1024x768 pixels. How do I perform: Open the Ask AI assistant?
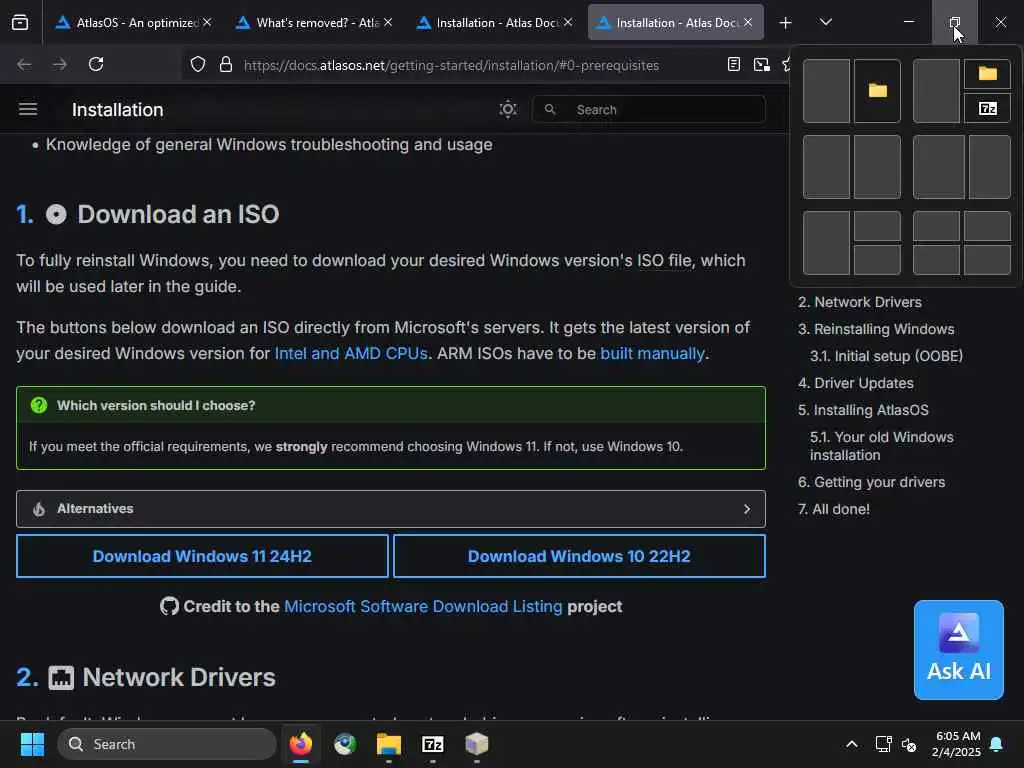pyautogui.click(x=959, y=650)
